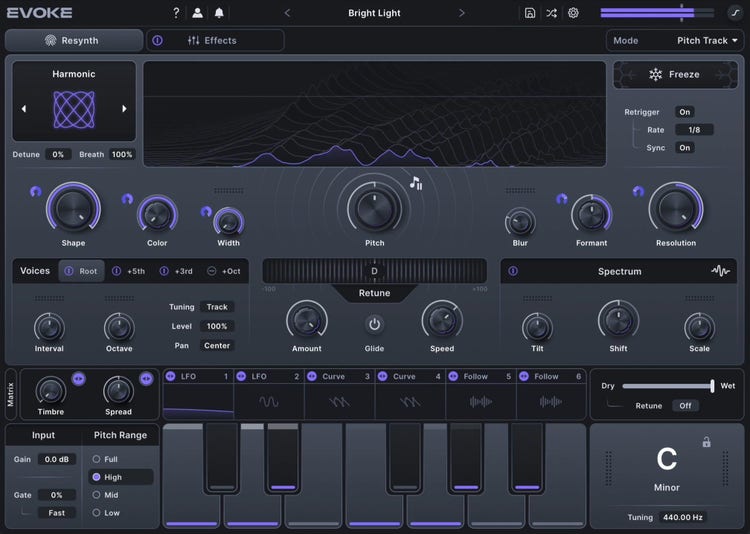The height and width of the screenshot is (534, 750).
Task: Select next Harmonic shape with right arrow
Action: click(x=124, y=109)
